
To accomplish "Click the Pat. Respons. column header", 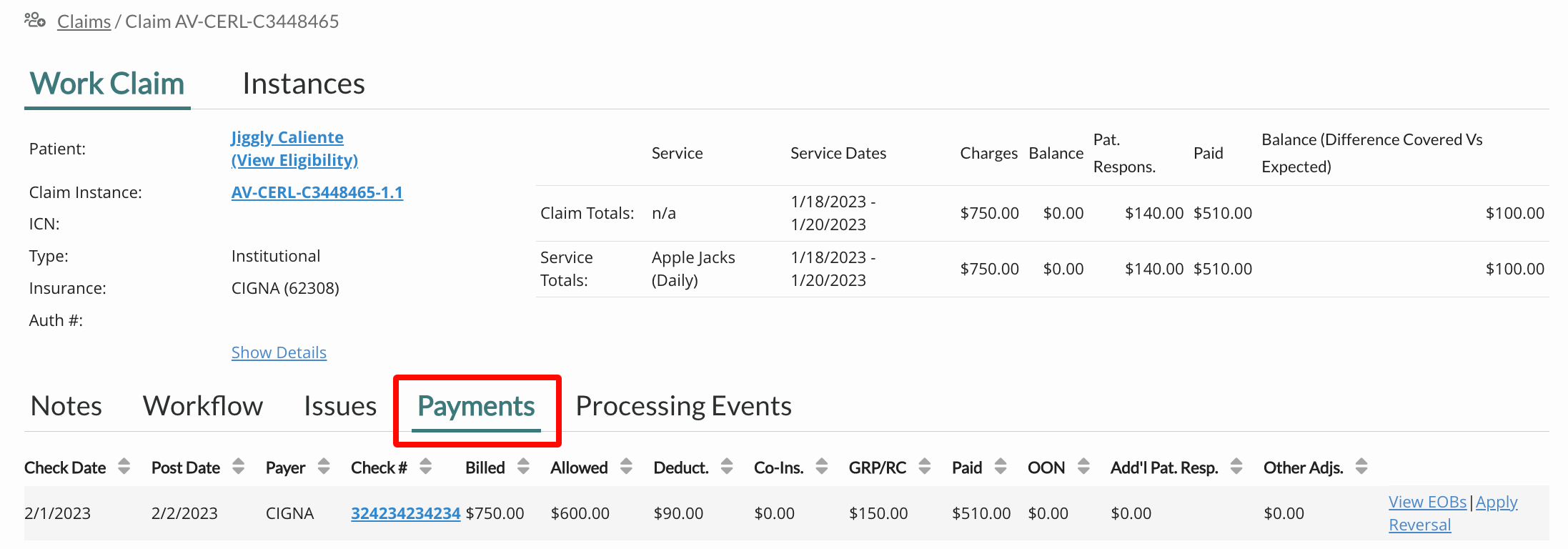I will [1124, 153].
